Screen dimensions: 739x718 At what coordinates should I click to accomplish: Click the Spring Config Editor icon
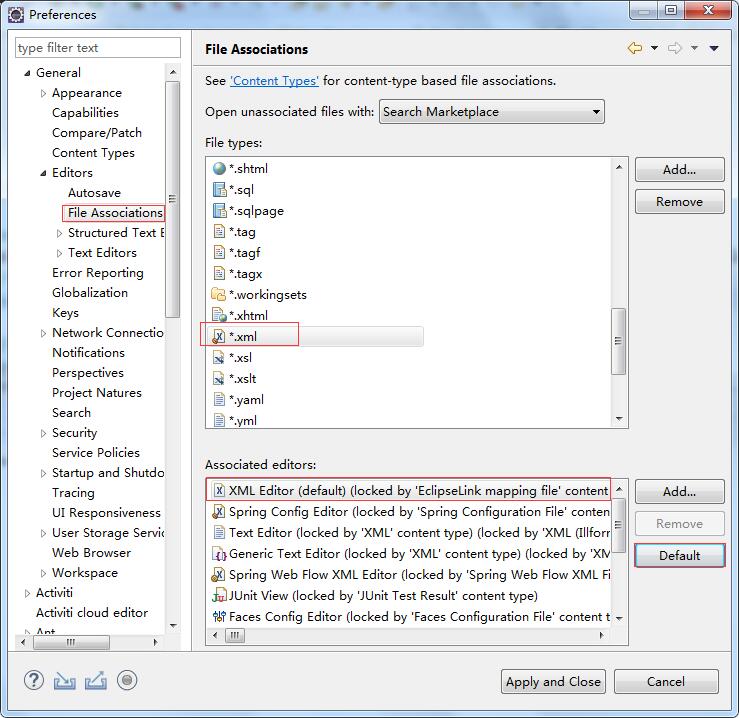click(219, 512)
